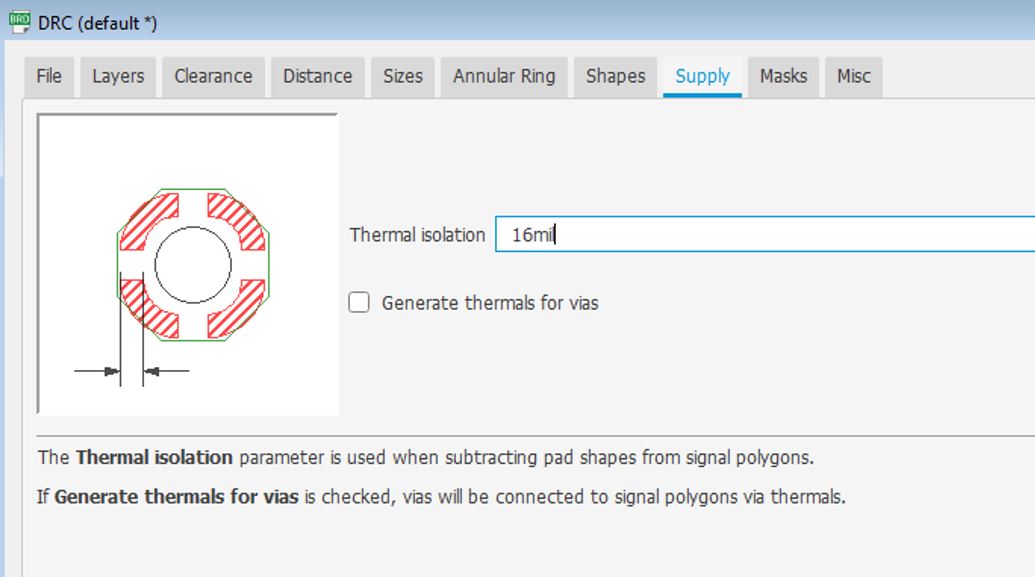Switch to the Shapes tab
1035x577 pixels.
tap(615, 77)
